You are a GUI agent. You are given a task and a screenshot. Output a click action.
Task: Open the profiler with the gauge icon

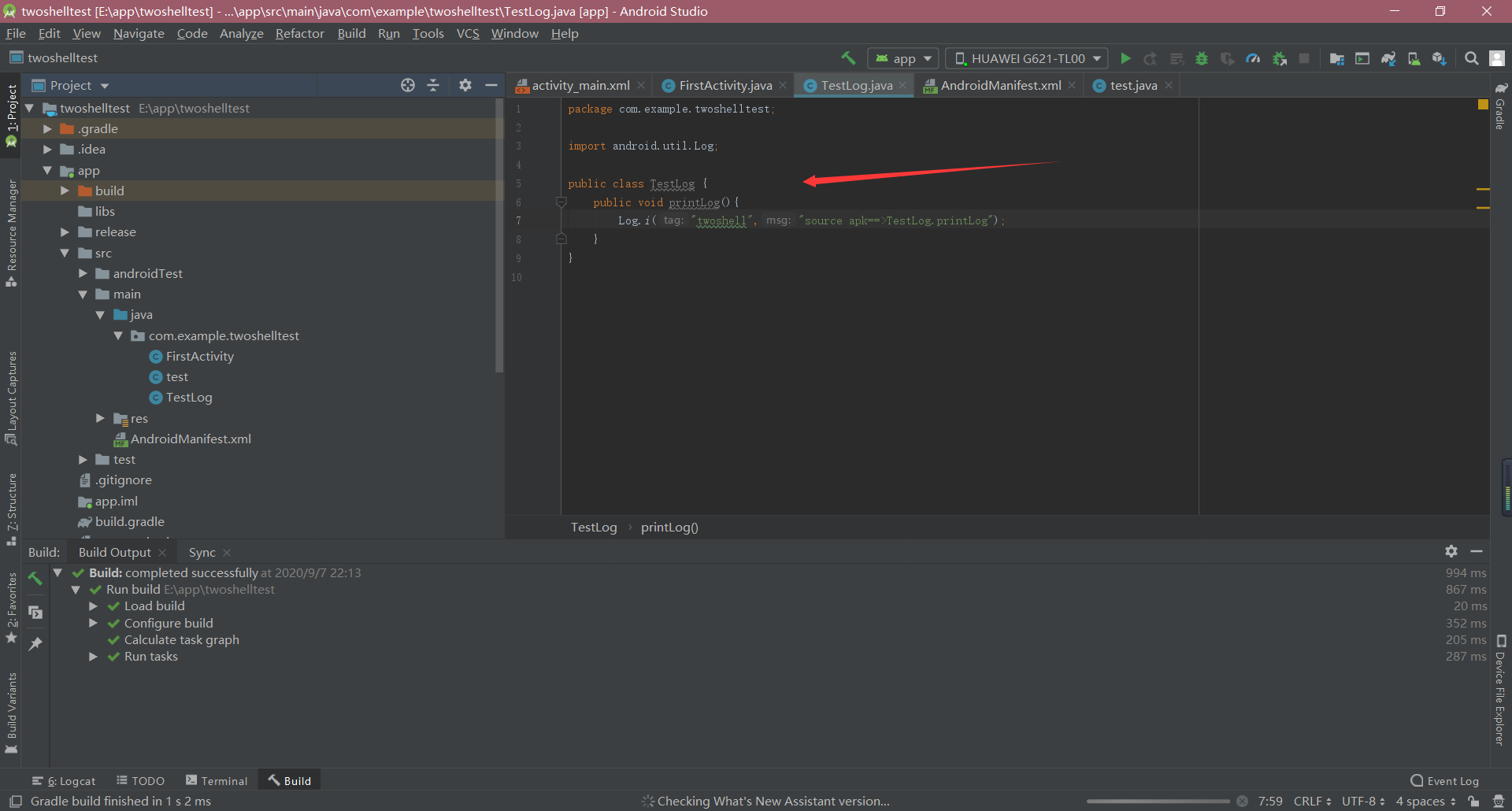[x=1253, y=58]
